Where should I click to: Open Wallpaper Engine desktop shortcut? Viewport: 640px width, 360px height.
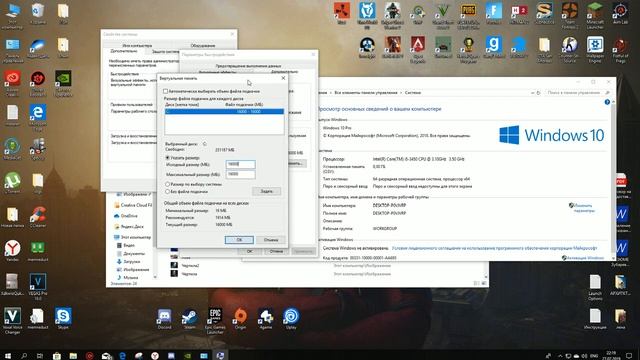click(x=595, y=49)
